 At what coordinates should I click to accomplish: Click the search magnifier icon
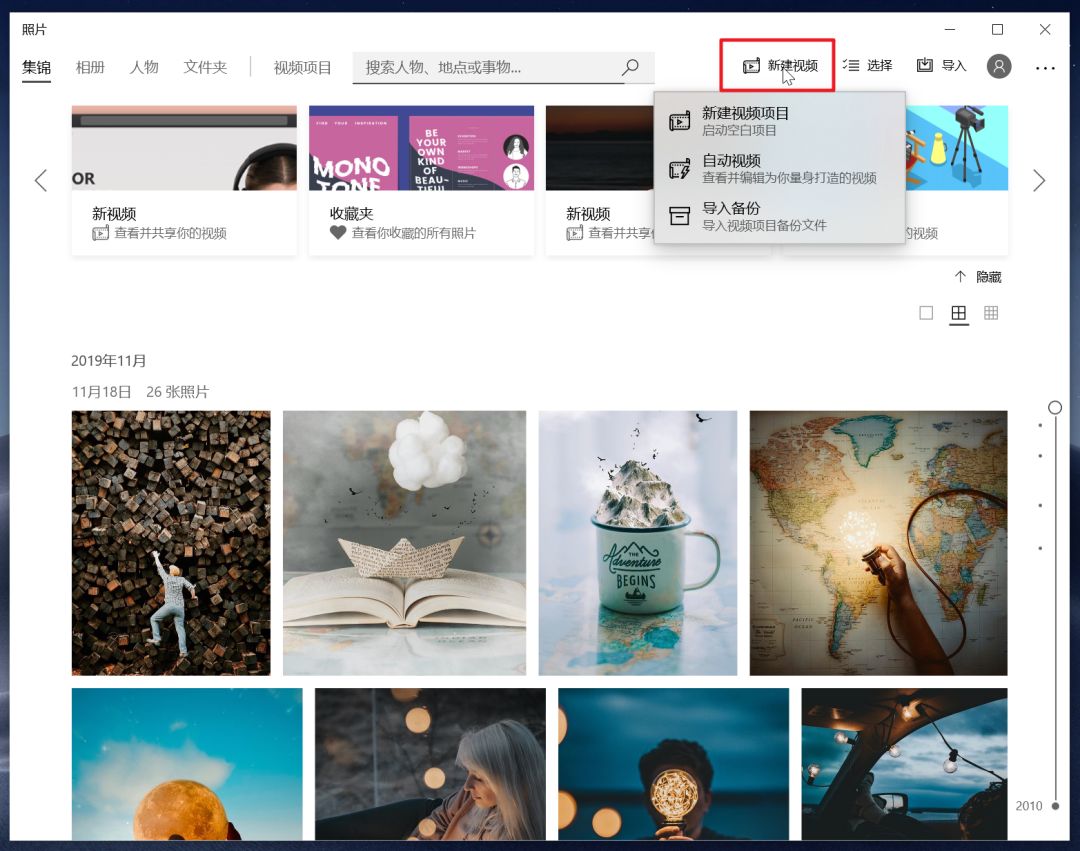click(x=630, y=66)
